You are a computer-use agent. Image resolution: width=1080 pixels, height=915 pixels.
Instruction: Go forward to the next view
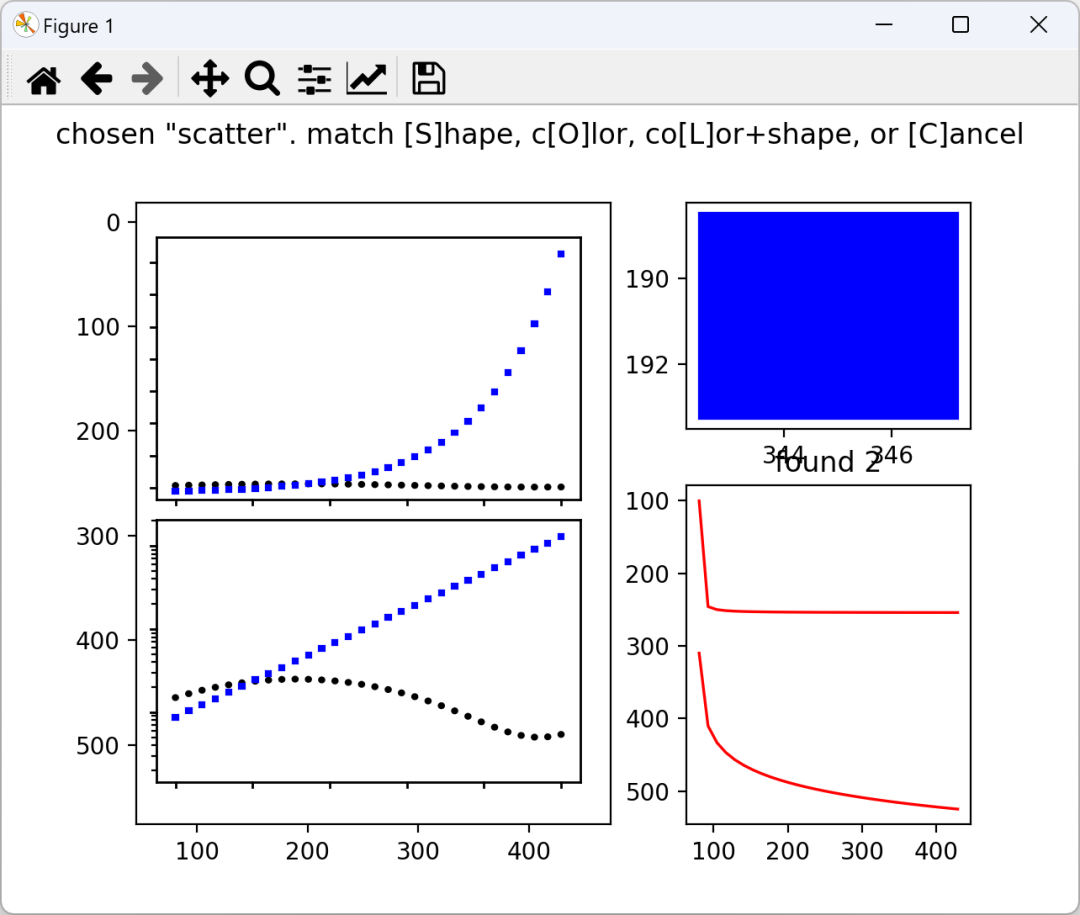pos(147,79)
